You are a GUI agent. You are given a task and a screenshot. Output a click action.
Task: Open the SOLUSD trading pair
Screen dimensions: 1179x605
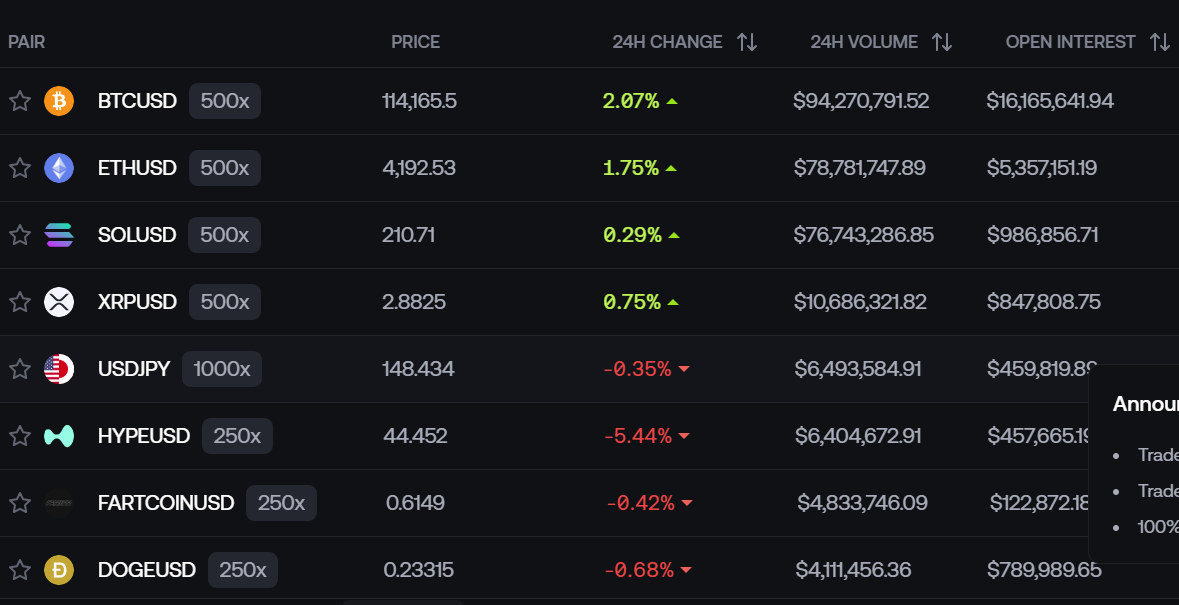(137, 235)
